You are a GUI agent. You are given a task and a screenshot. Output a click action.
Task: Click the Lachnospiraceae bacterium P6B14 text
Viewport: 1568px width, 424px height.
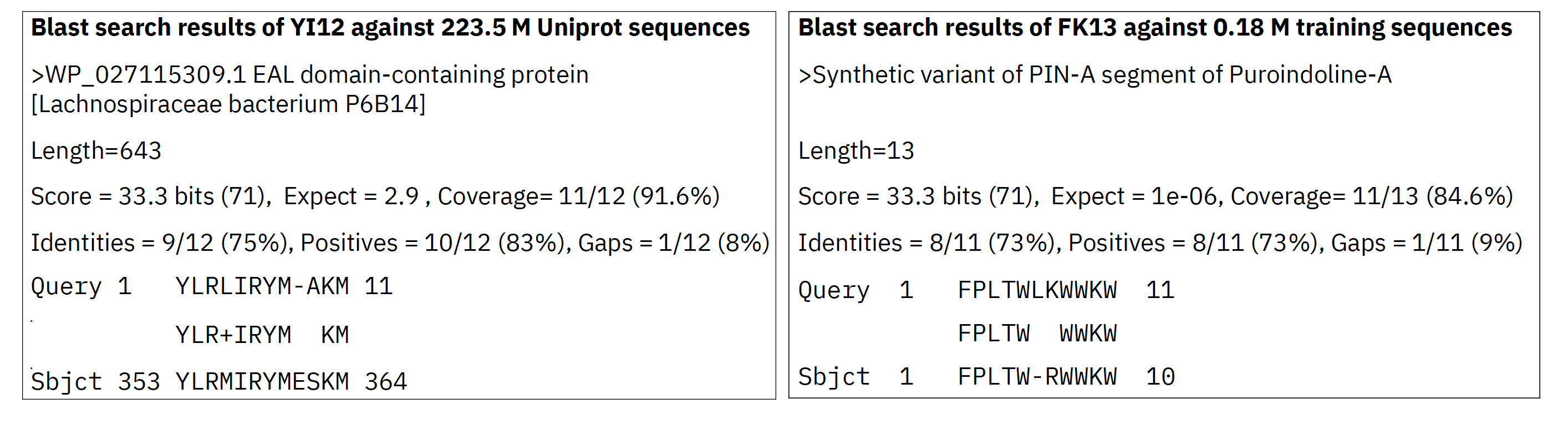coord(228,105)
